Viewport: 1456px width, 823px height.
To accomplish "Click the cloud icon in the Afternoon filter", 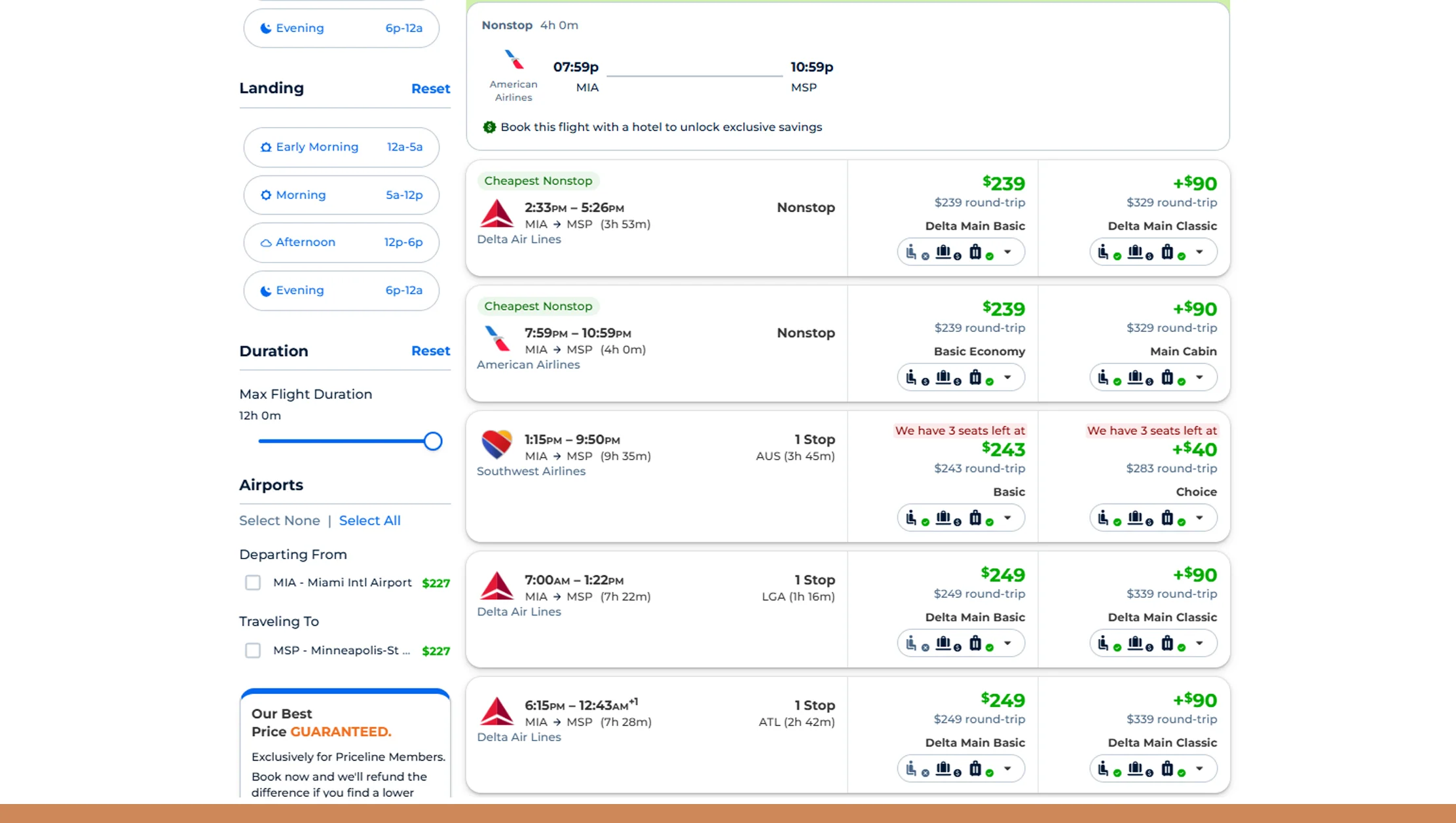I will pos(265,242).
